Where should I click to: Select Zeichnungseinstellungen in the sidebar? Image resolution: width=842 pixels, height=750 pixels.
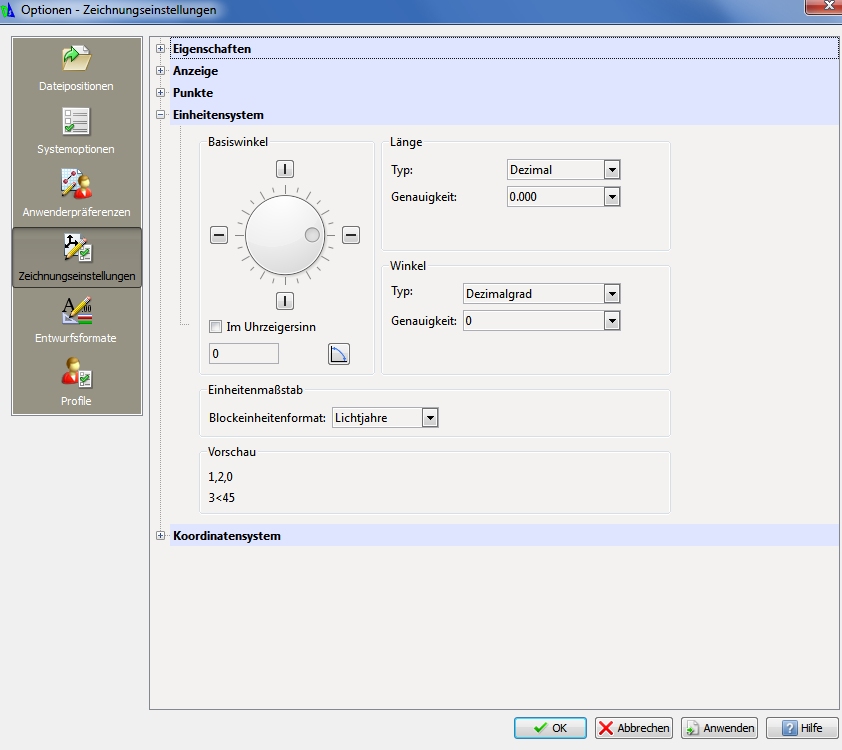76,257
